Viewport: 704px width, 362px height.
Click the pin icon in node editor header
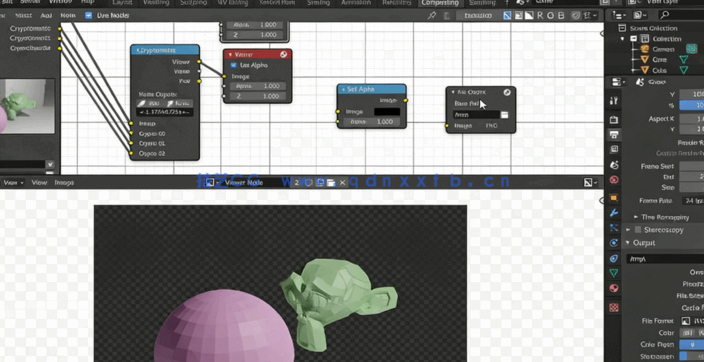click(432, 16)
